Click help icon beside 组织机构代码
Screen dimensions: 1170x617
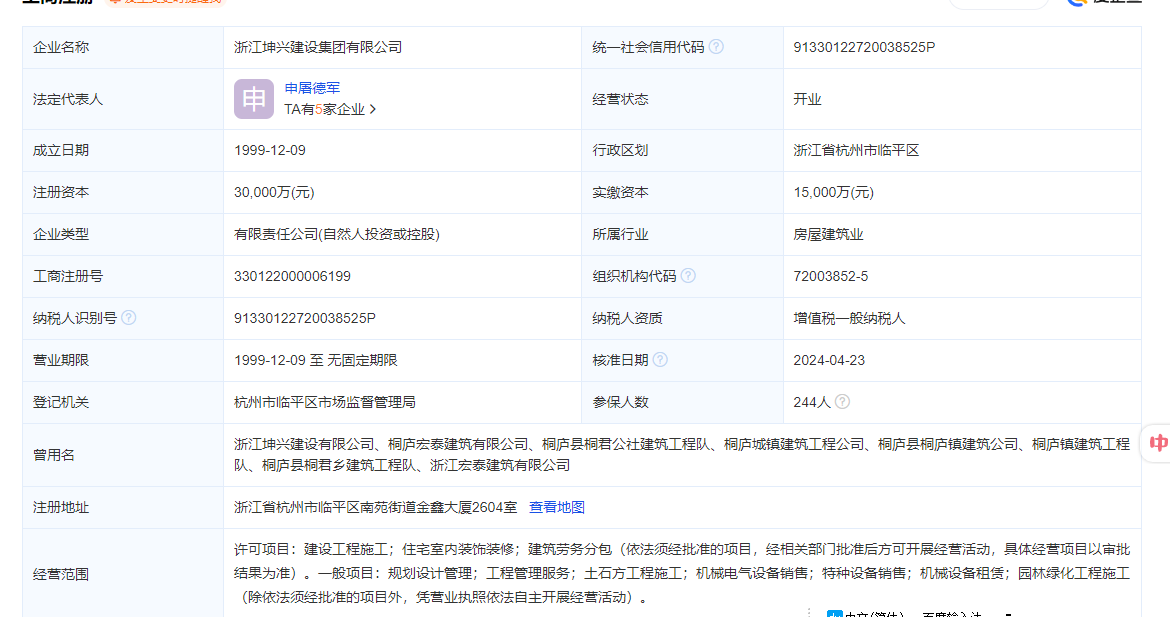(x=688, y=276)
